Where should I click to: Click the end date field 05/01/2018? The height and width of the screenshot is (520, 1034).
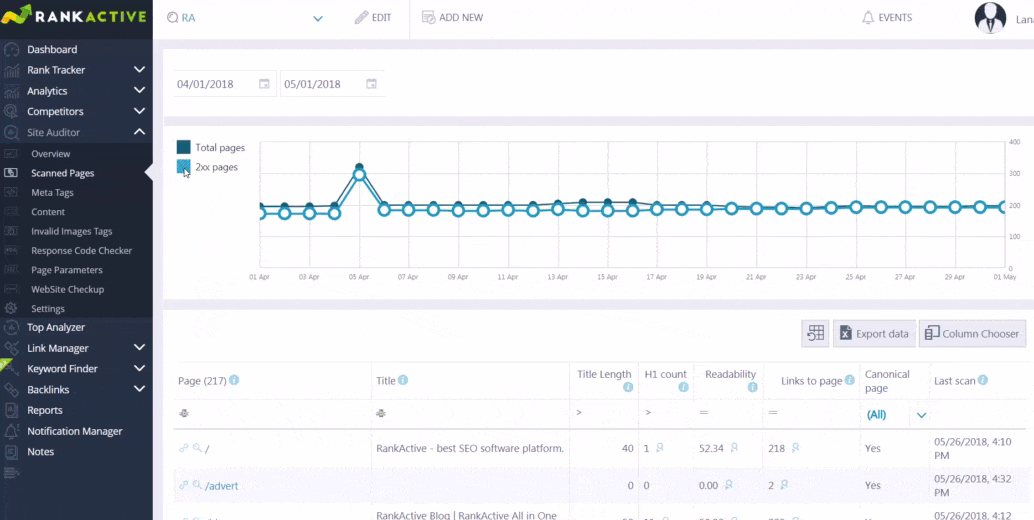332,84
